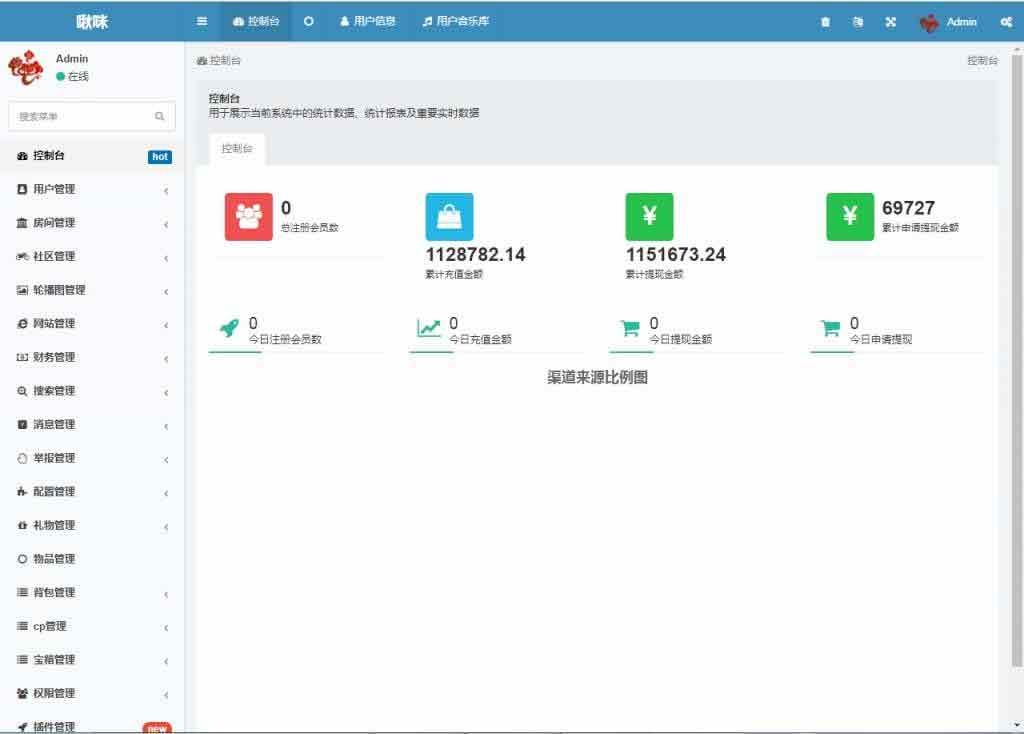Click the 背包管理 list icon in sidebar
This screenshot has width=1024, height=734.
pos(22,592)
